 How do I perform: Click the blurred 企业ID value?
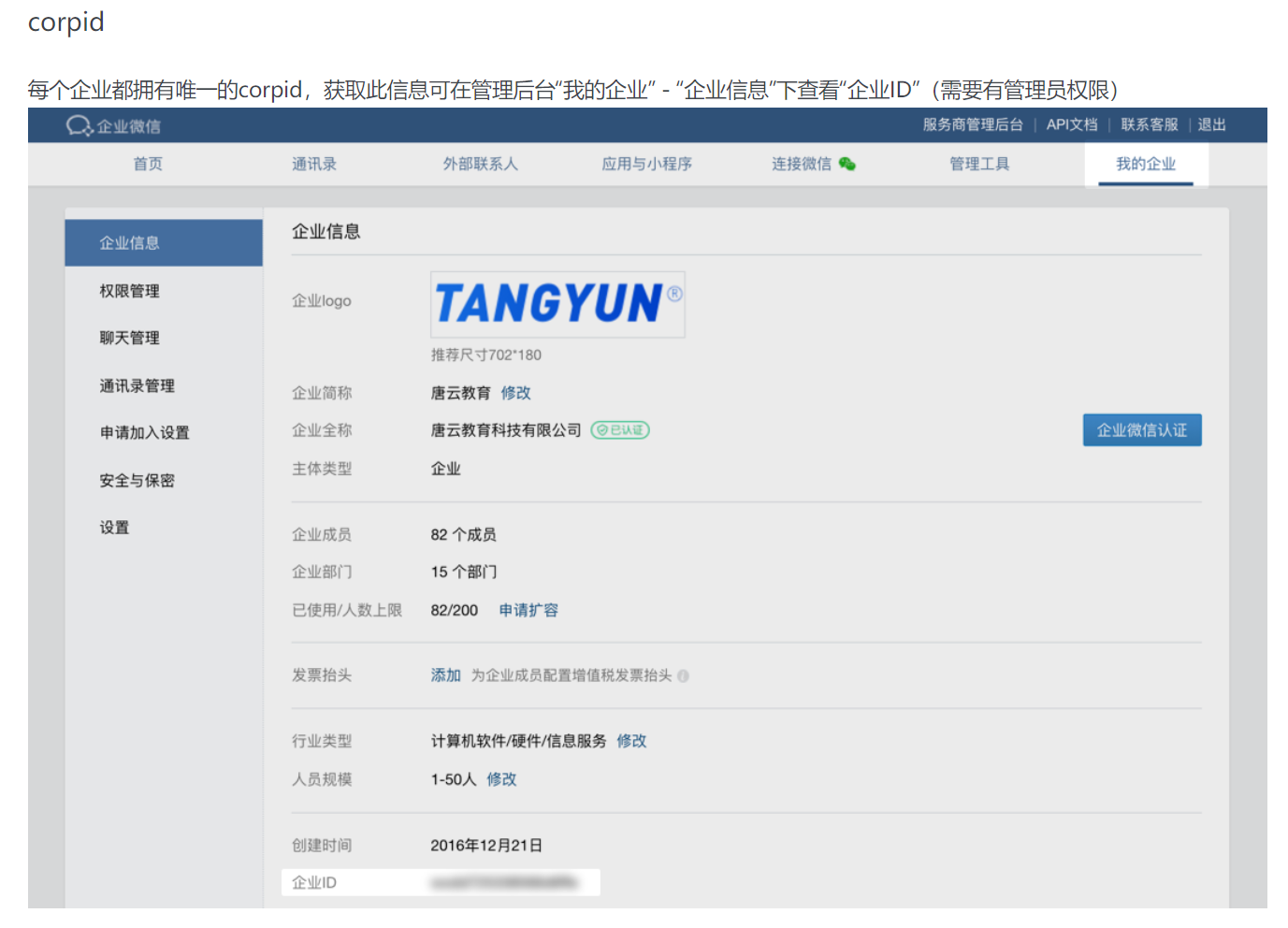click(504, 882)
